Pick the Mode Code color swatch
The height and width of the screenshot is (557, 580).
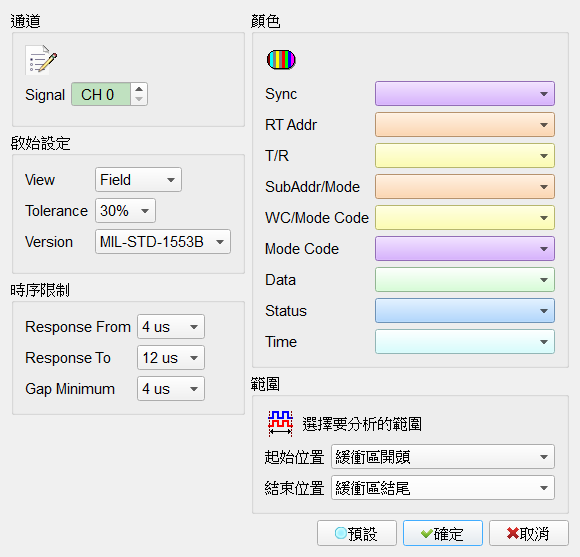tap(465, 249)
